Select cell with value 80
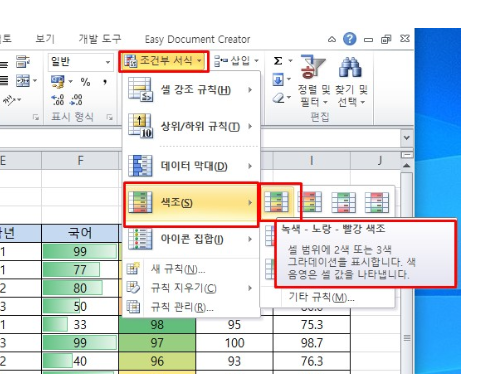 click(x=80, y=288)
